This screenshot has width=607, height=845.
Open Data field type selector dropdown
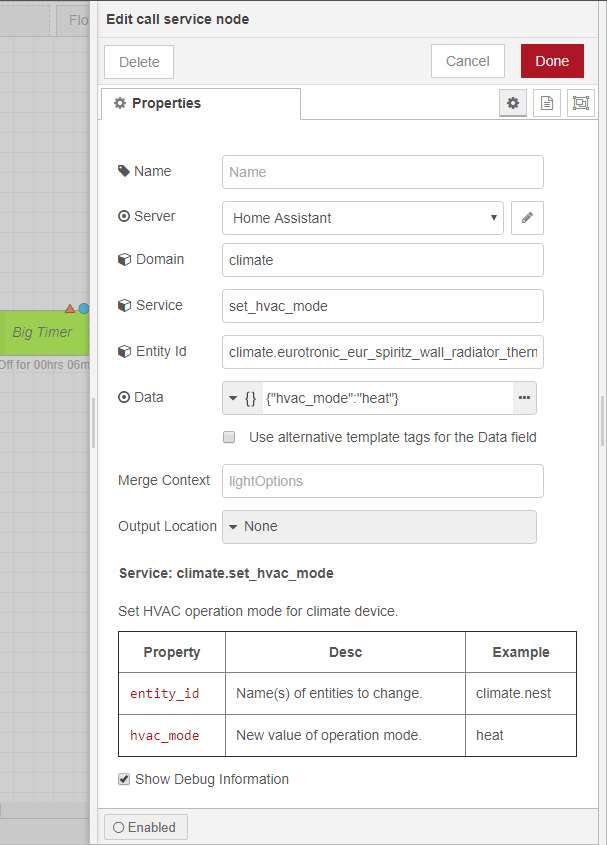(242, 398)
